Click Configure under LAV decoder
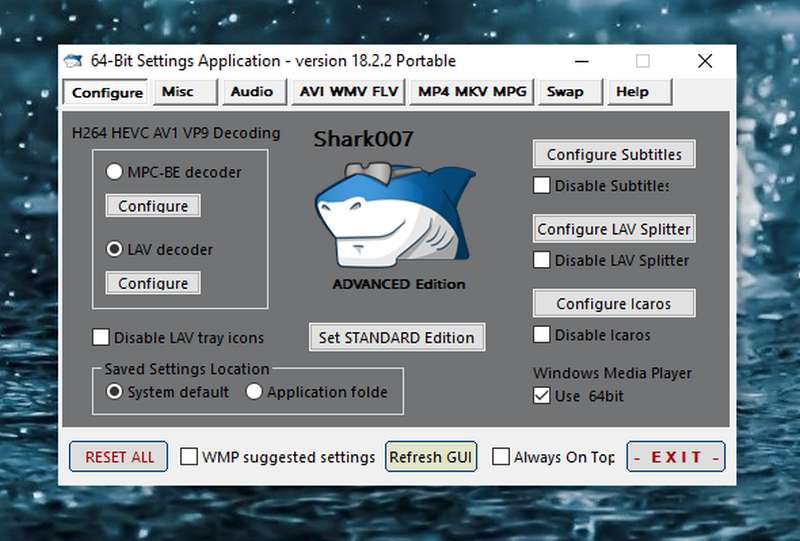The height and width of the screenshot is (541, 800). coord(153,283)
